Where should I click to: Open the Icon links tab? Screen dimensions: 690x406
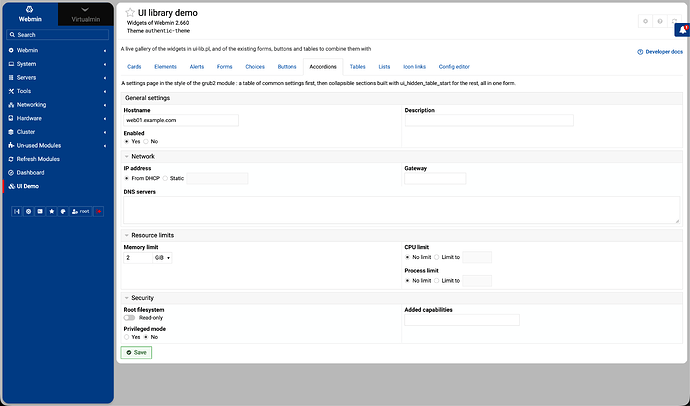(415, 67)
